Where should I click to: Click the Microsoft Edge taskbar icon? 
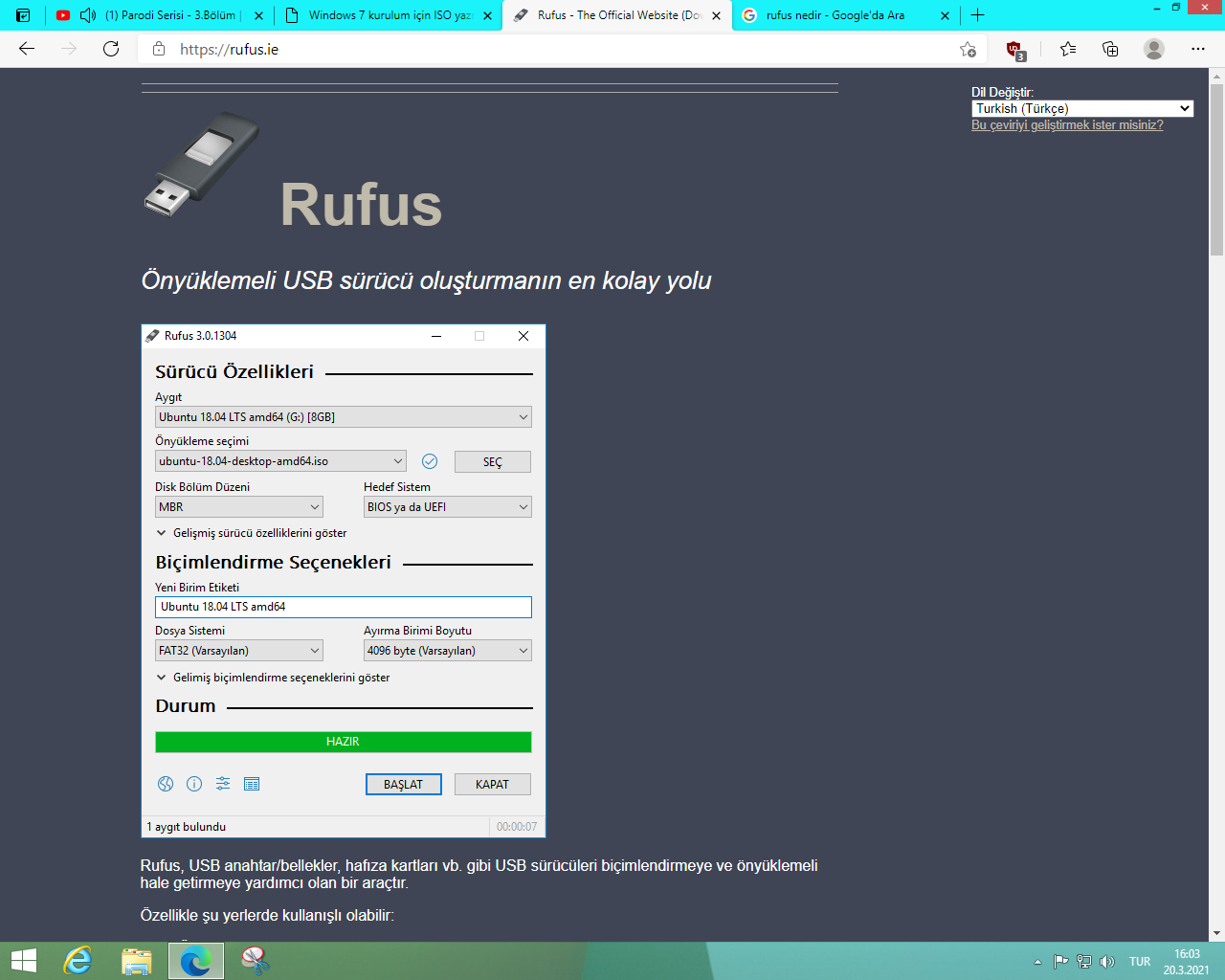[x=196, y=961]
